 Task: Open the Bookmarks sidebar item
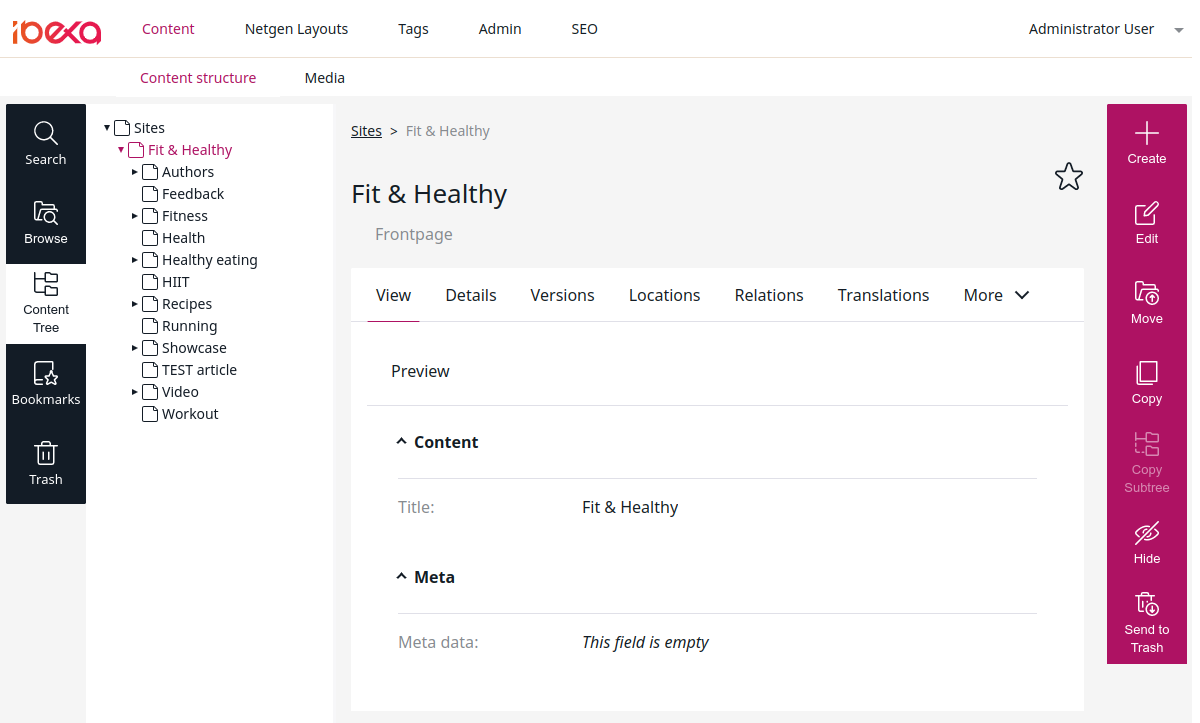point(45,384)
